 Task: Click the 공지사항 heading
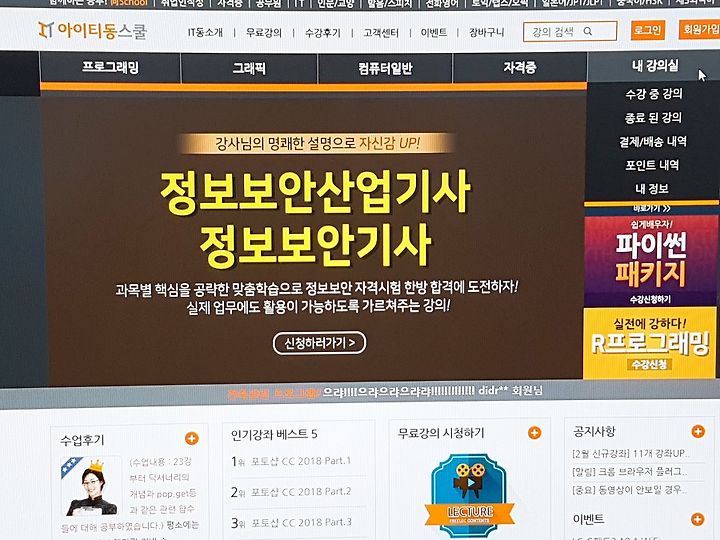(x=594, y=431)
